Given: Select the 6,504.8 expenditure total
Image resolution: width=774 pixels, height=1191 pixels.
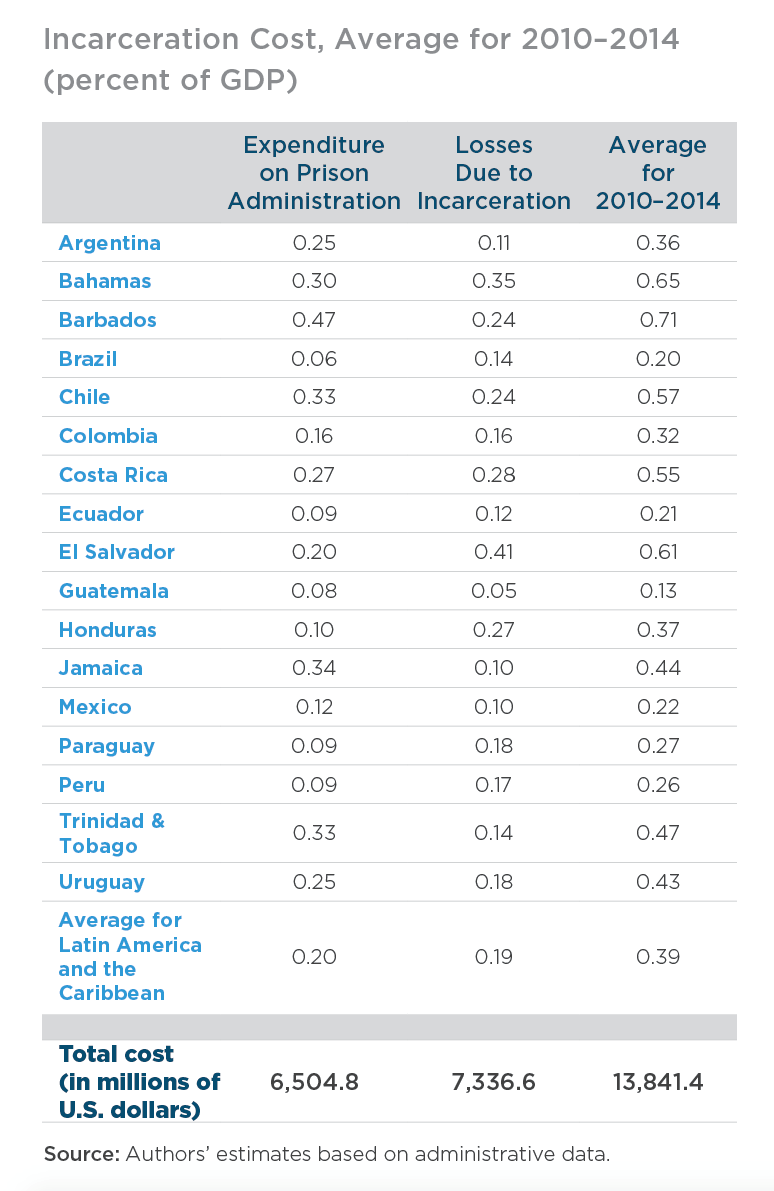Looking at the screenshot, I should (314, 1082).
